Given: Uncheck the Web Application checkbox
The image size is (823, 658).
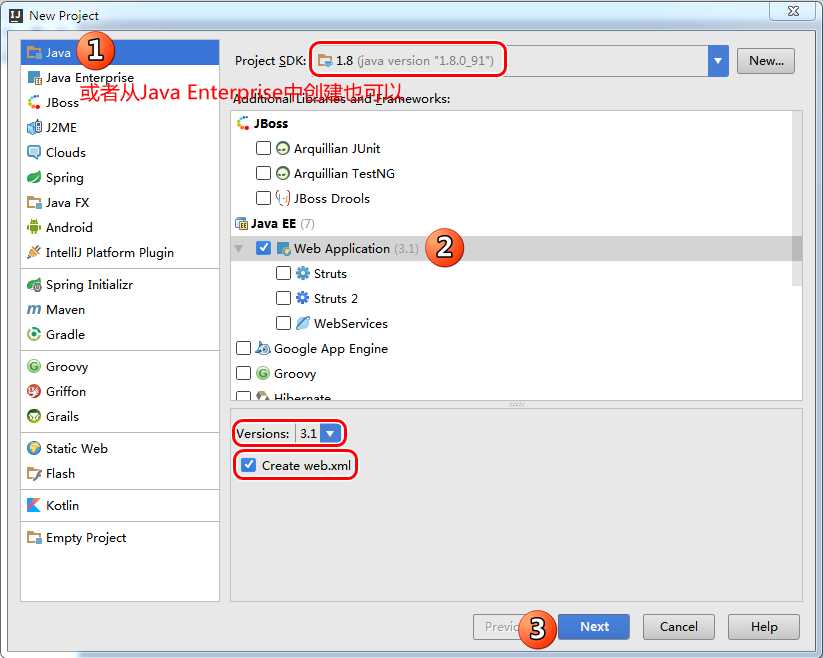Looking at the screenshot, I should click(263, 248).
